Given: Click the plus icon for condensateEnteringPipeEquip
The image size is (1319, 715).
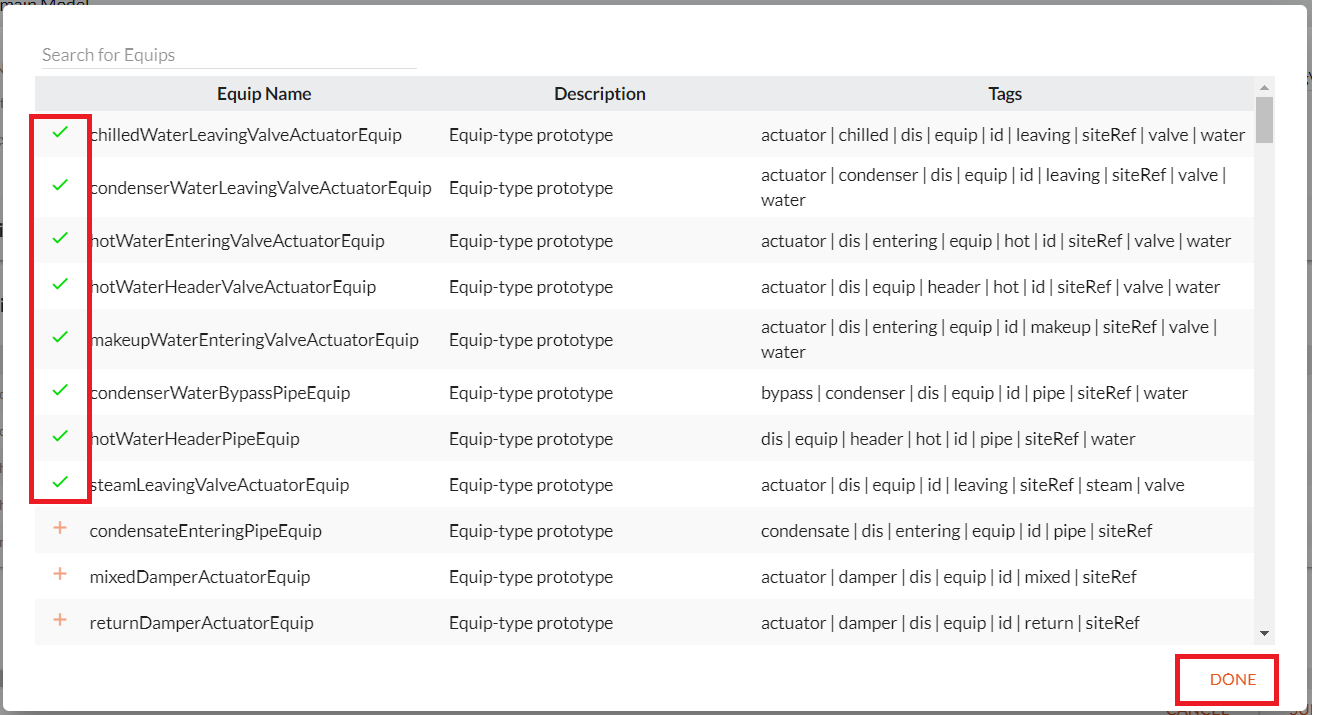Looking at the screenshot, I should (x=60, y=528).
